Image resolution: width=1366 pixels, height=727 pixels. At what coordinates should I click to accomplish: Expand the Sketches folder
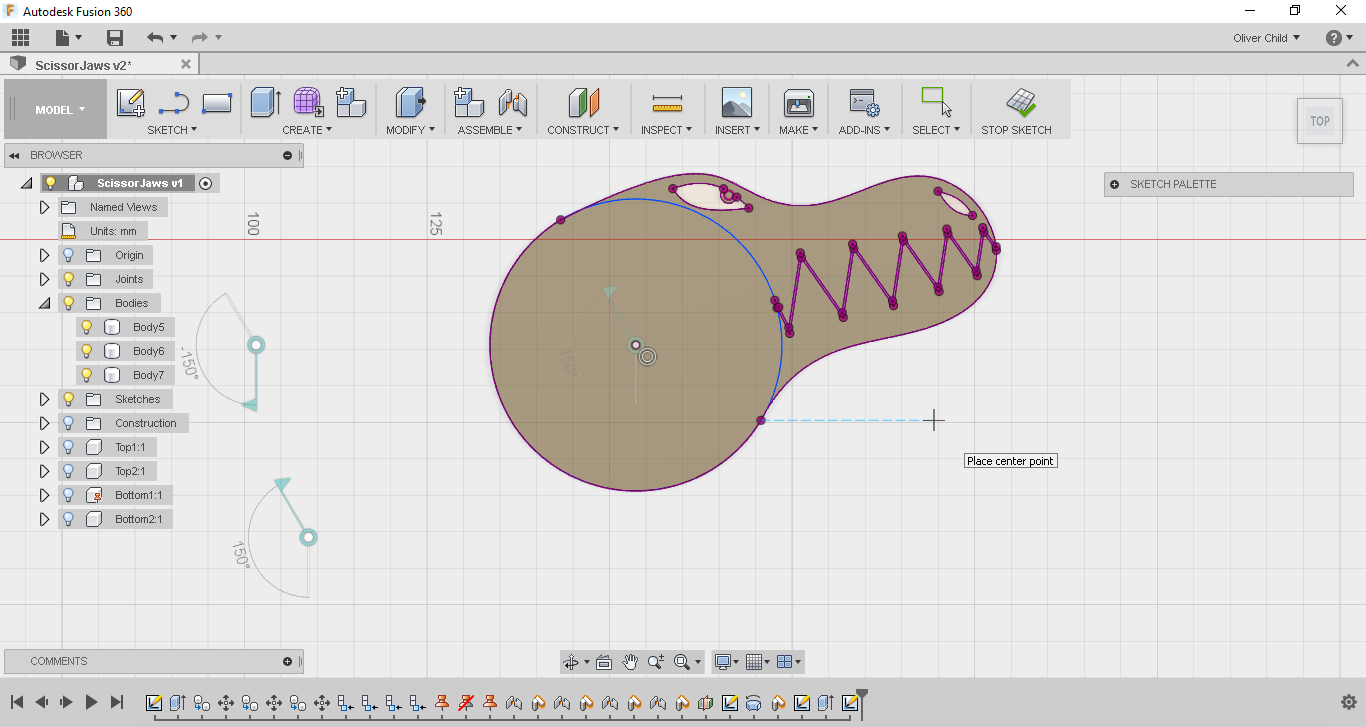click(44, 399)
